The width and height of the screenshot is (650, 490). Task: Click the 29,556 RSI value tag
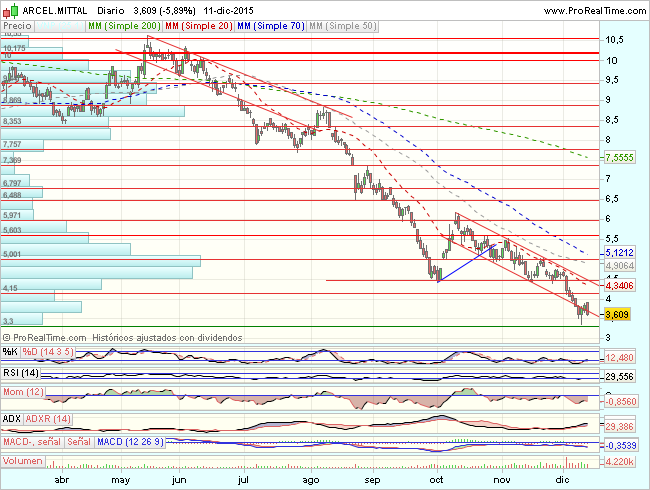pos(619,377)
